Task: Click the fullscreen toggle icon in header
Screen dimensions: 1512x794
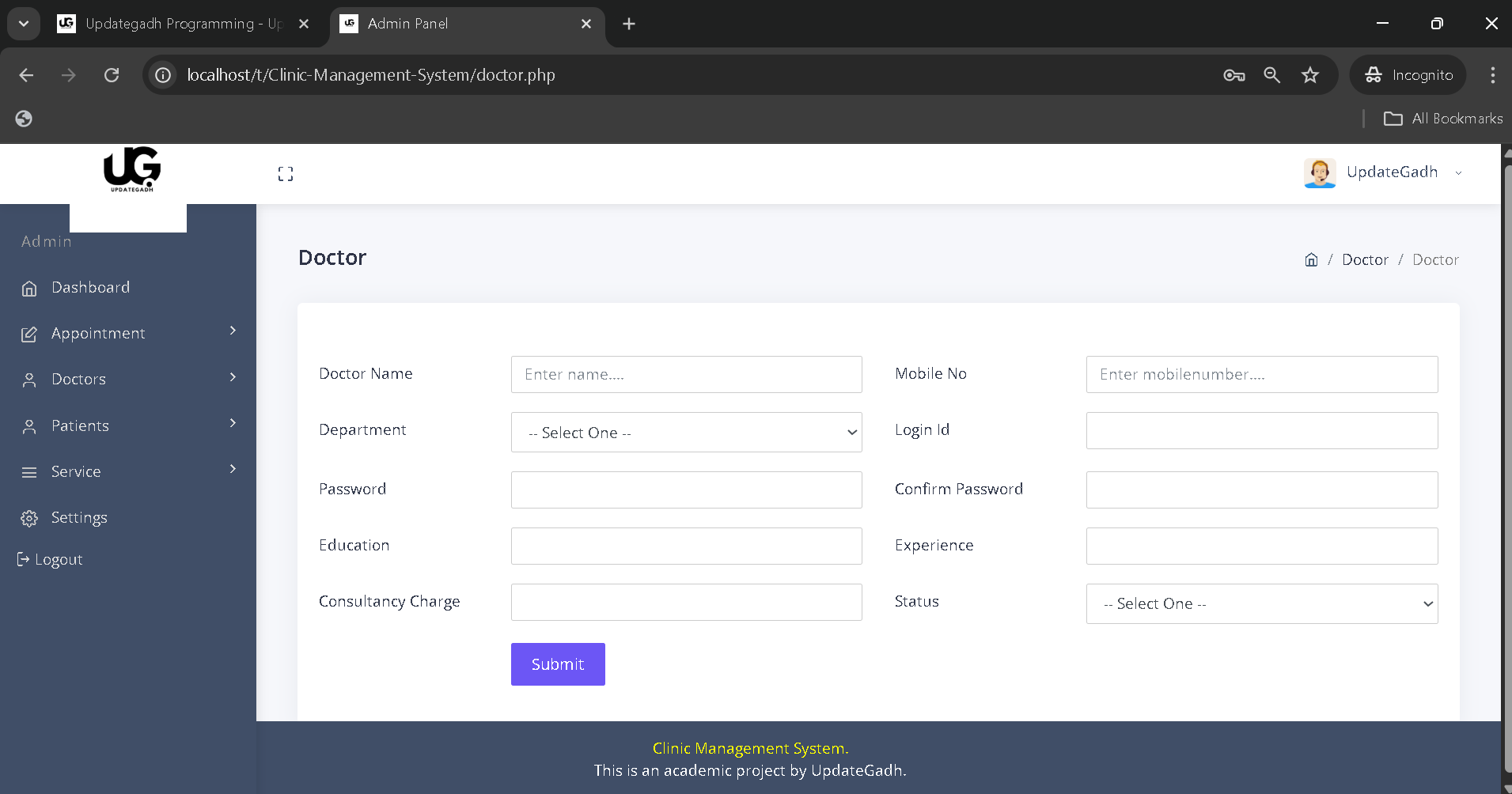Action: tap(286, 174)
